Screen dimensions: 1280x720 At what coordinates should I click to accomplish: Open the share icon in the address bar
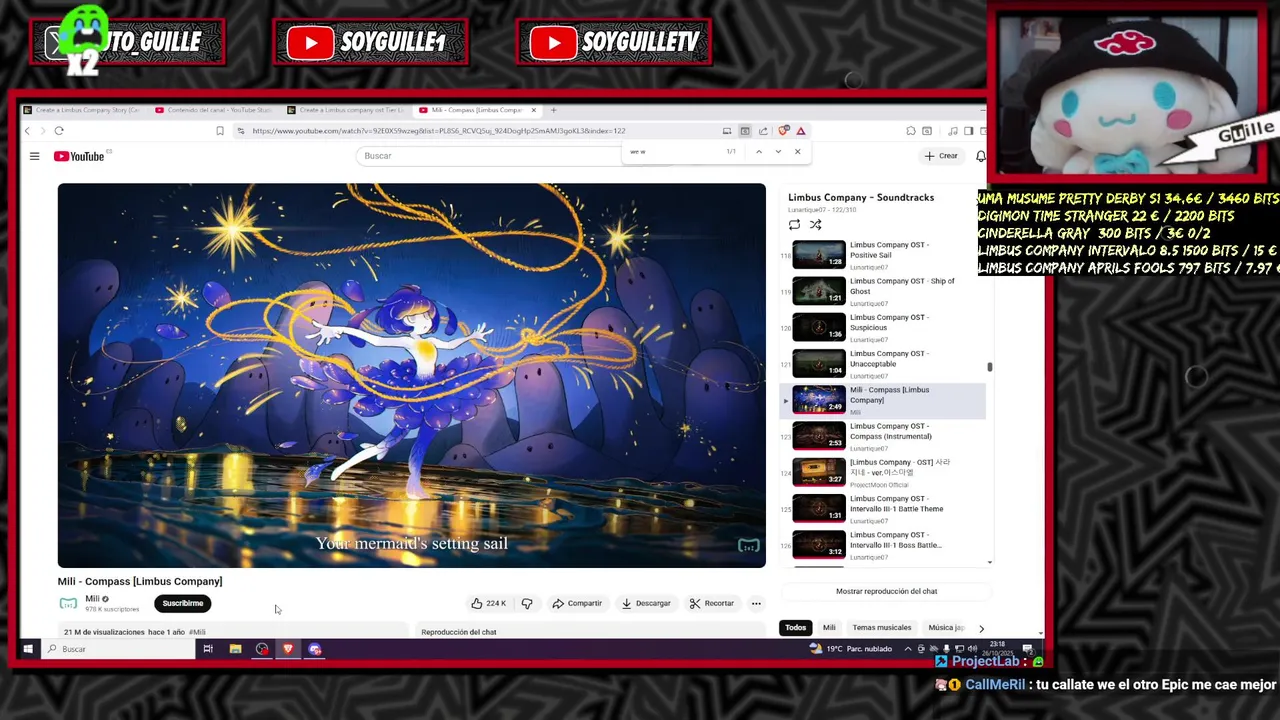click(763, 131)
